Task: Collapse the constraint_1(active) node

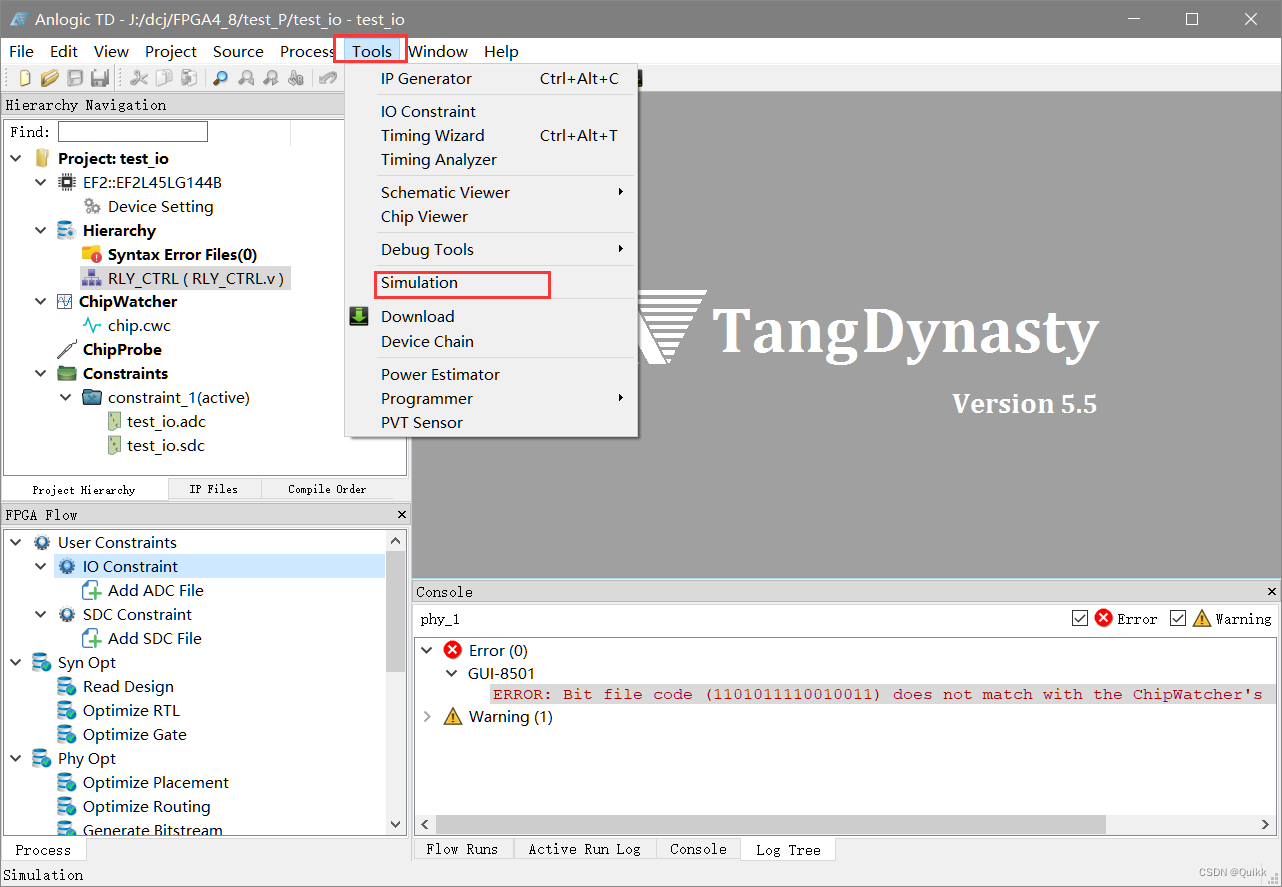Action: [66, 397]
